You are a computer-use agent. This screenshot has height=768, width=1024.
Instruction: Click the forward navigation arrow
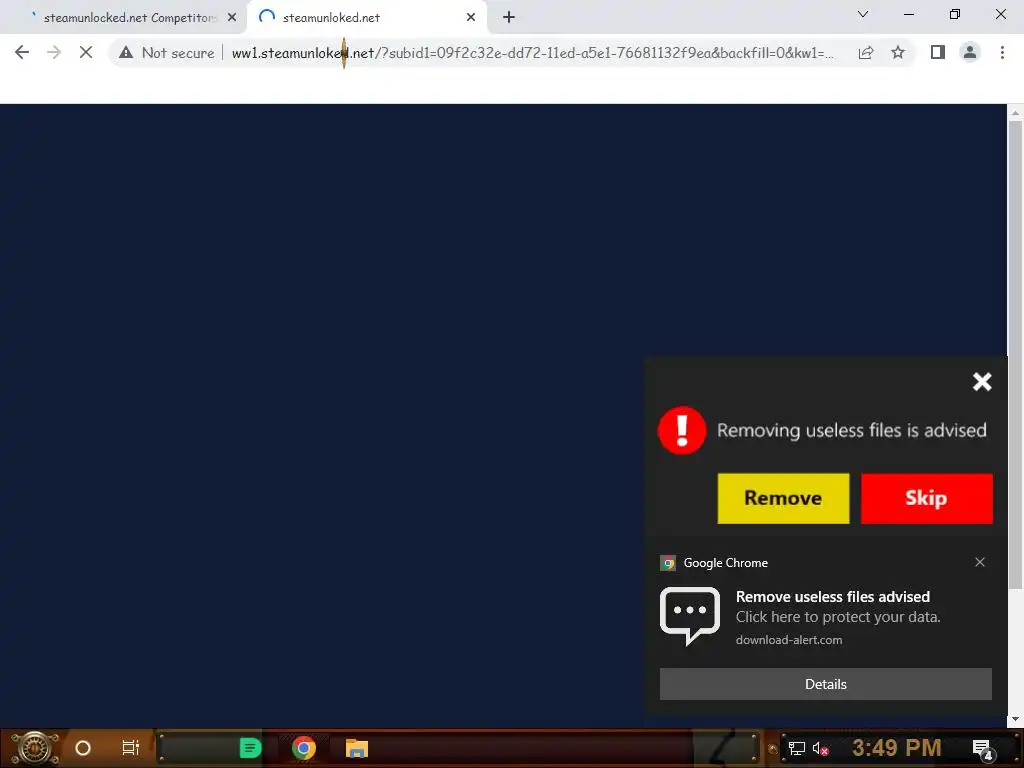pyautogui.click(x=54, y=52)
